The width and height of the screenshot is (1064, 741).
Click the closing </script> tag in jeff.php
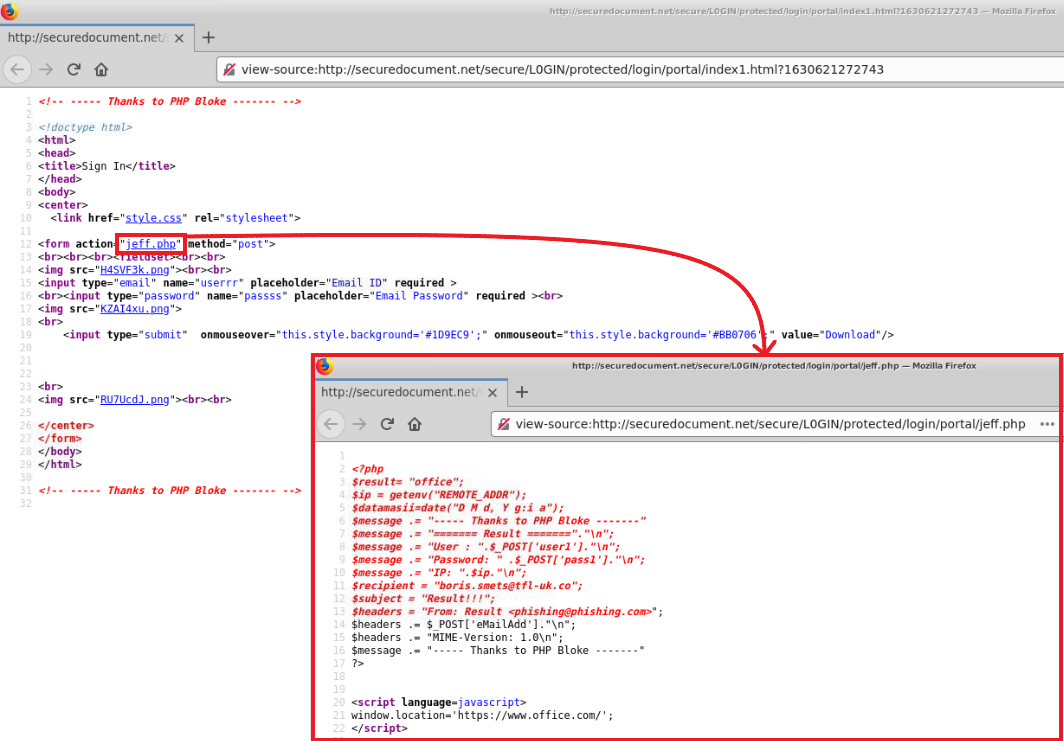[380, 728]
